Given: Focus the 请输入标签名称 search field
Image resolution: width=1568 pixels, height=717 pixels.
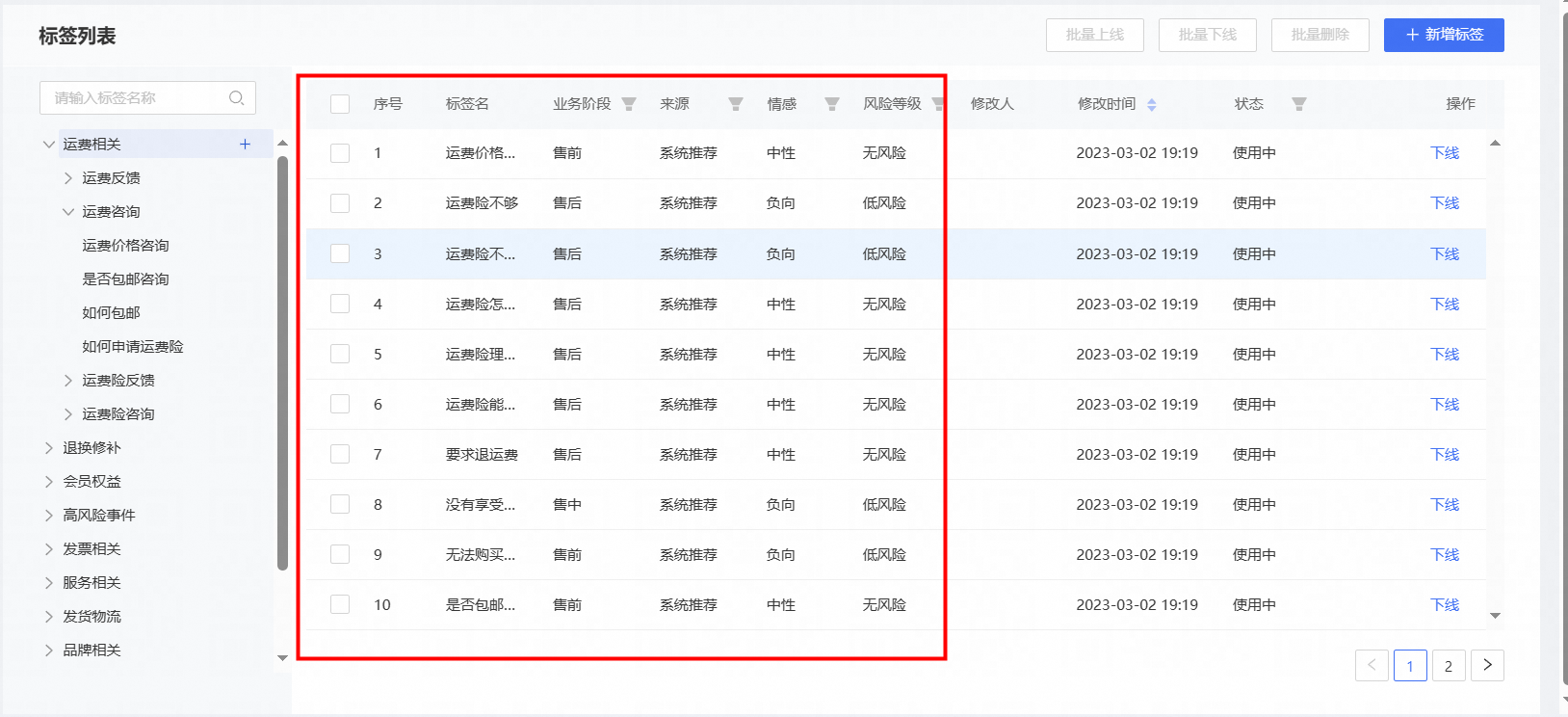Looking at the screenshot, I should (147, 97).
